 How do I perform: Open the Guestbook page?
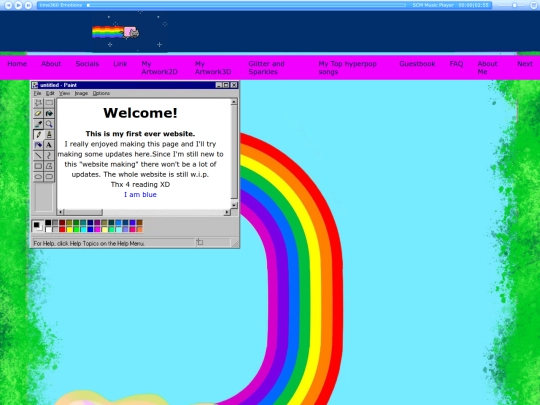417,64
